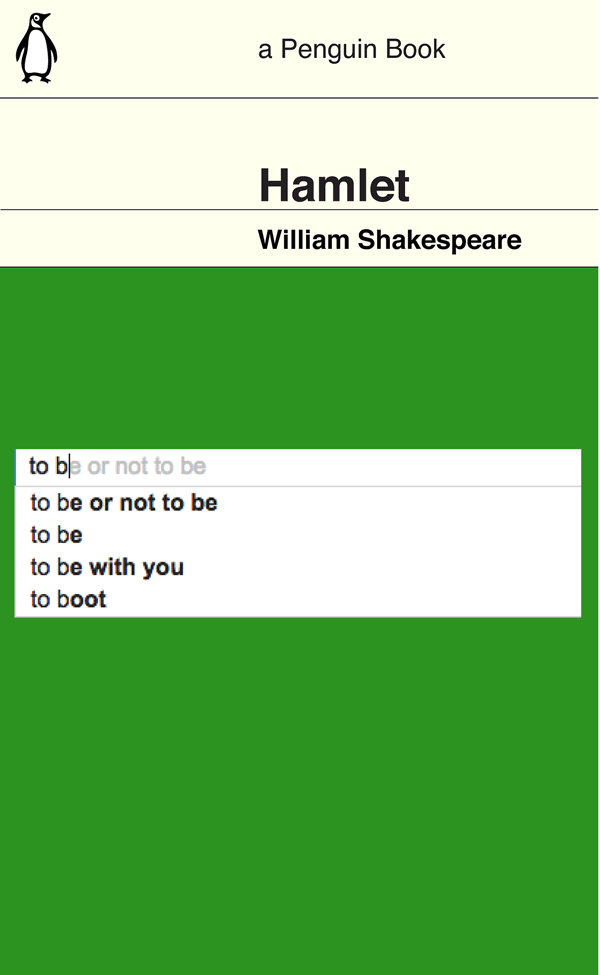Click the word 'William' in the author name
Viewport: 600px width, 975px height.
303,240
